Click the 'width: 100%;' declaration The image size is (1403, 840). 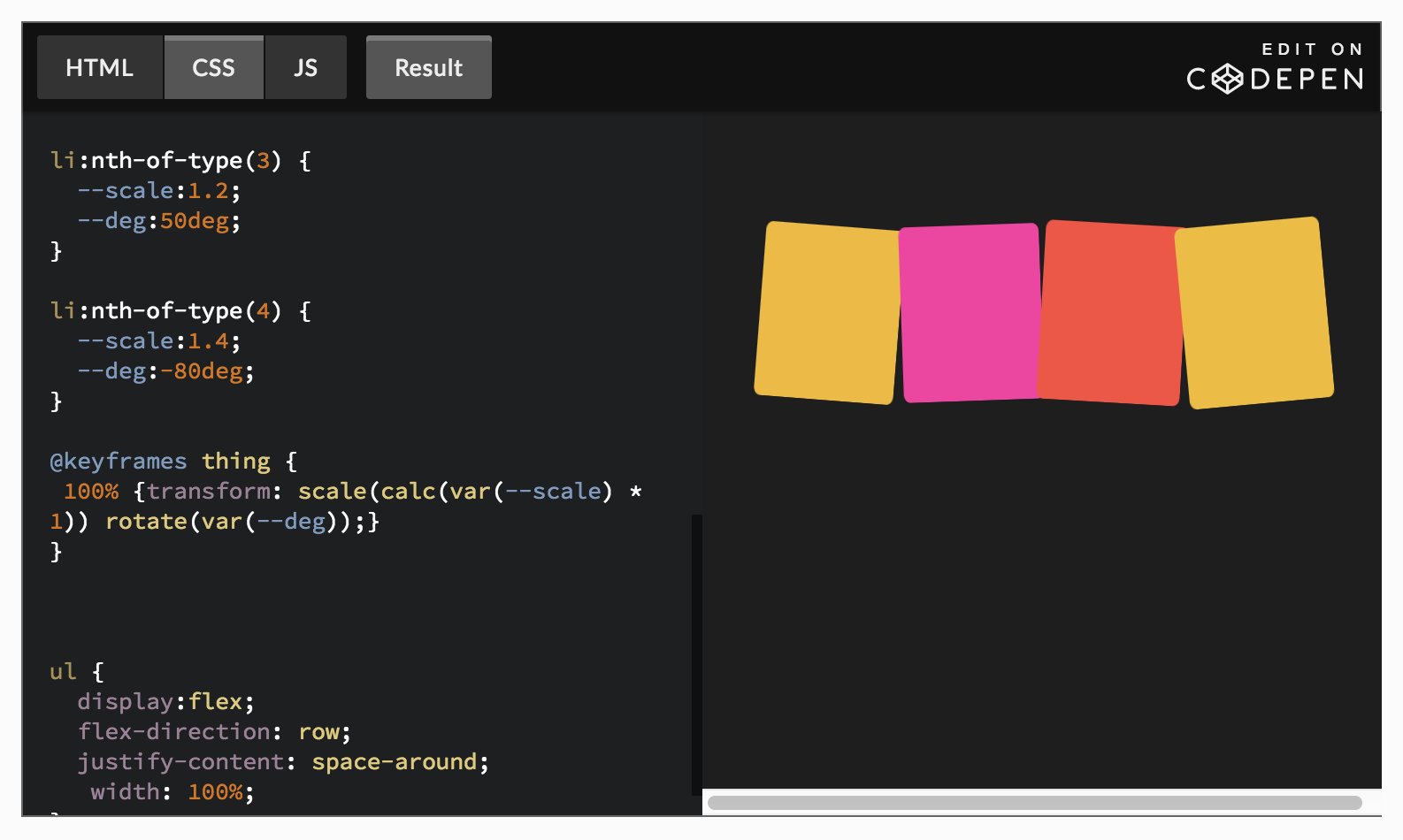172,792
